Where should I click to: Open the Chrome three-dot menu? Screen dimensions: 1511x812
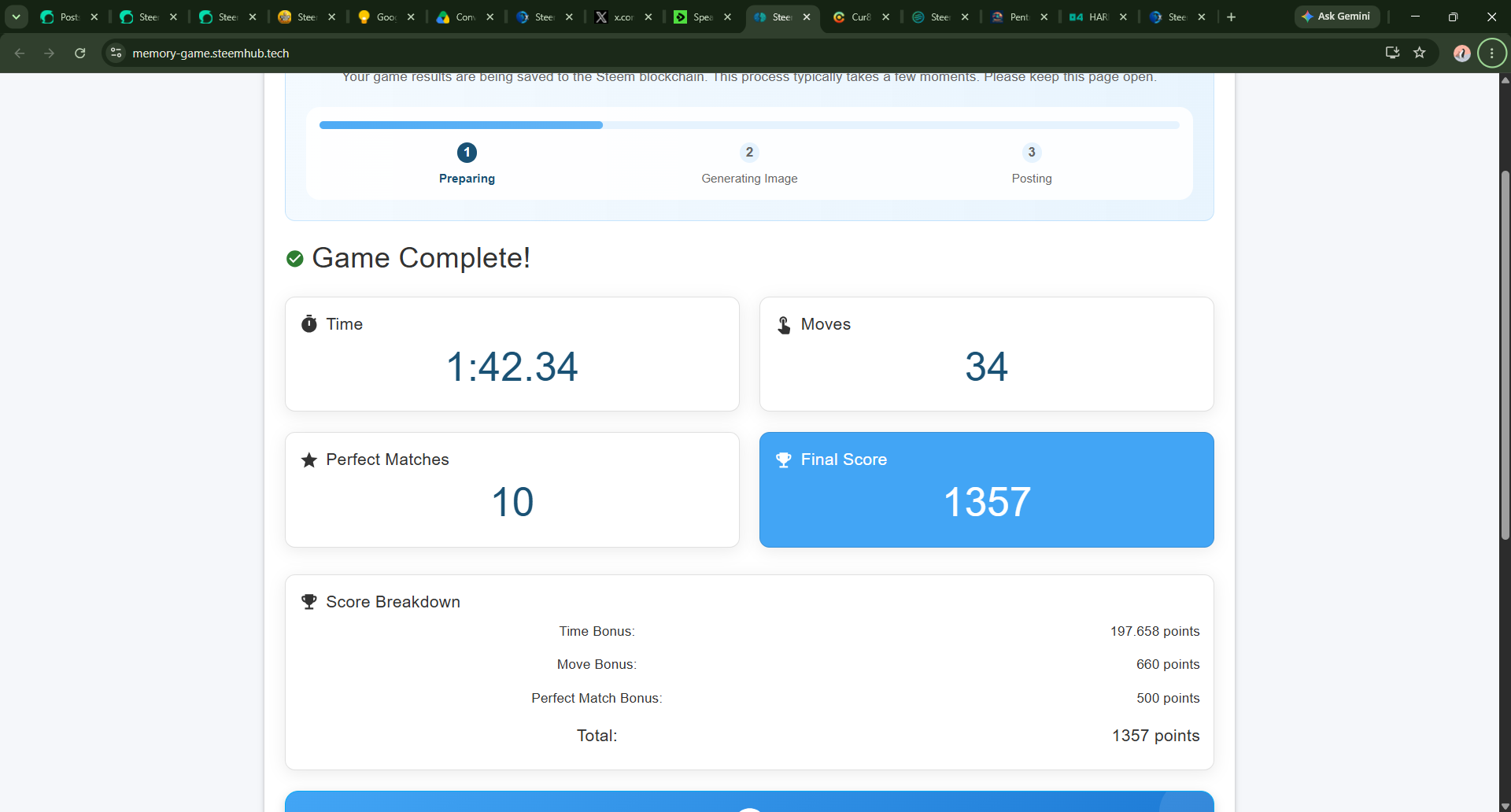1492,53
